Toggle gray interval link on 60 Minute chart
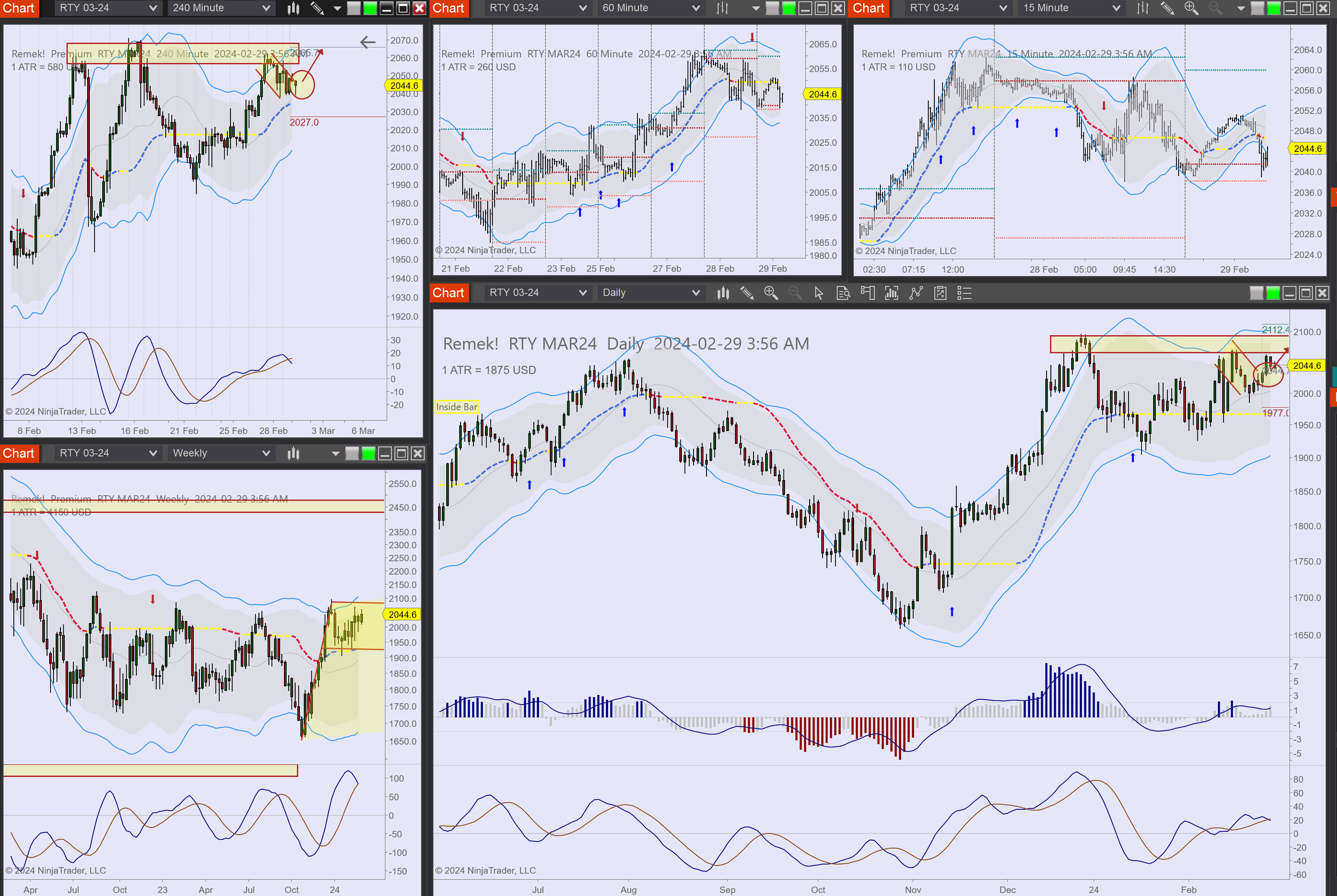 pyautogui.click(x=772, y=8)
